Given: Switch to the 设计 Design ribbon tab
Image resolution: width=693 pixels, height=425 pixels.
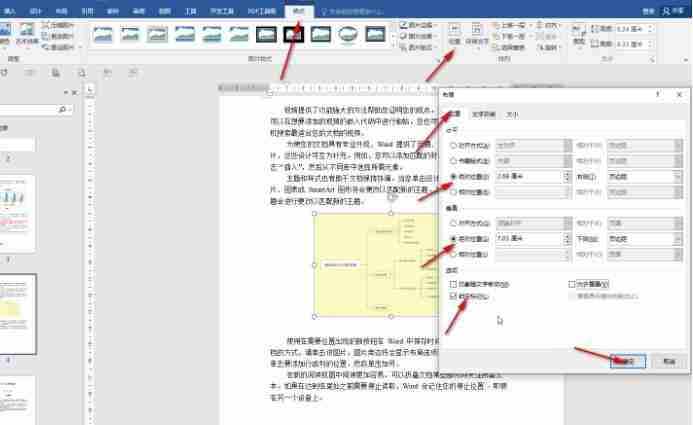Looking at the screenshot, I should point(36,11).
